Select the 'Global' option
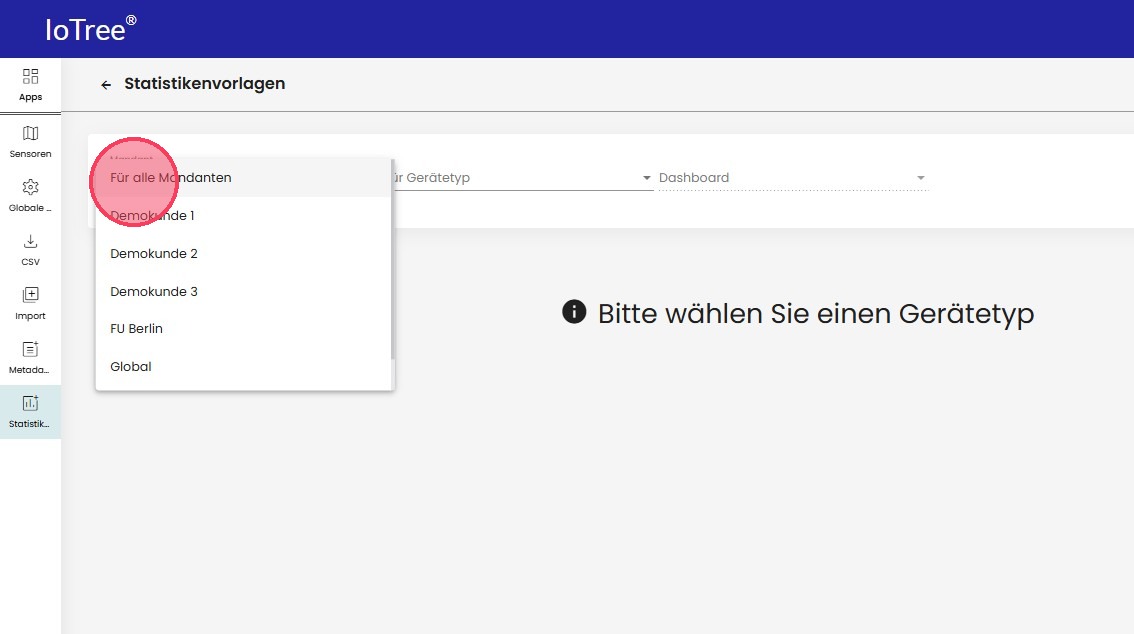 [x=131, y=367]
